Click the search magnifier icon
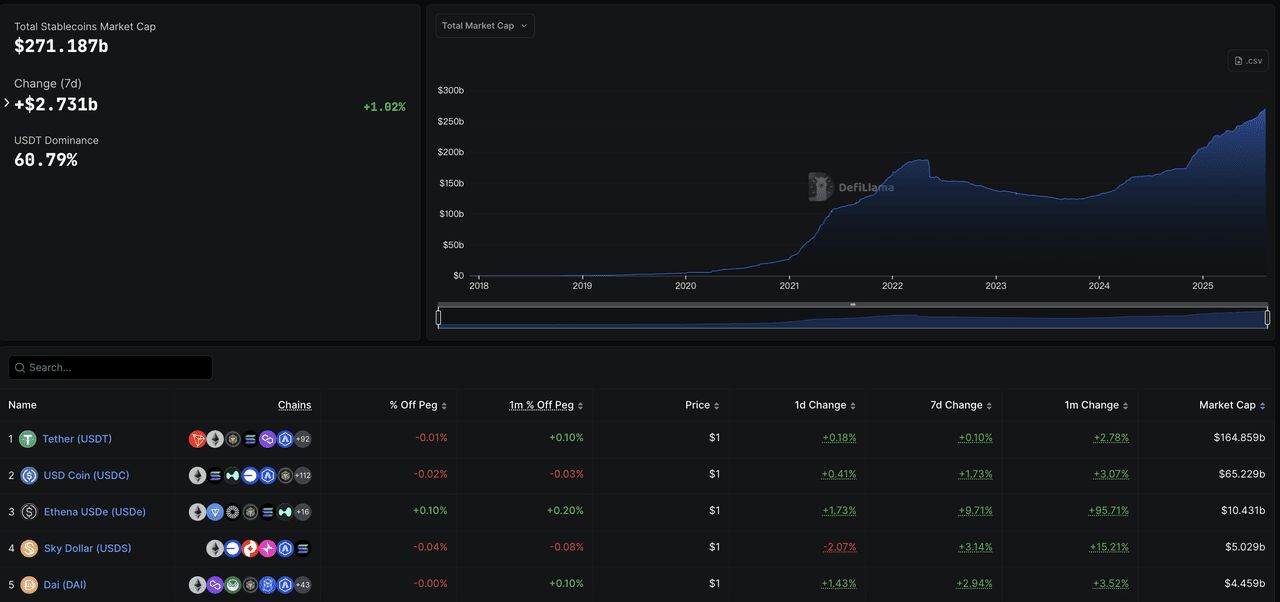The image size is (1280, 602). pyautogui.click(x=19, y=368)
